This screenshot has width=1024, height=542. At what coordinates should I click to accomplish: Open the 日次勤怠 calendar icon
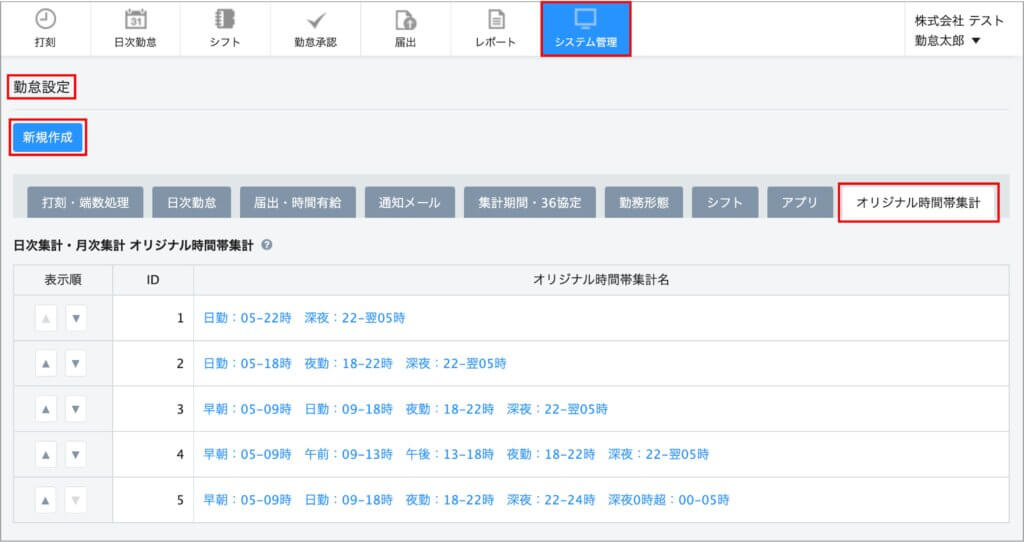(136, 20)
